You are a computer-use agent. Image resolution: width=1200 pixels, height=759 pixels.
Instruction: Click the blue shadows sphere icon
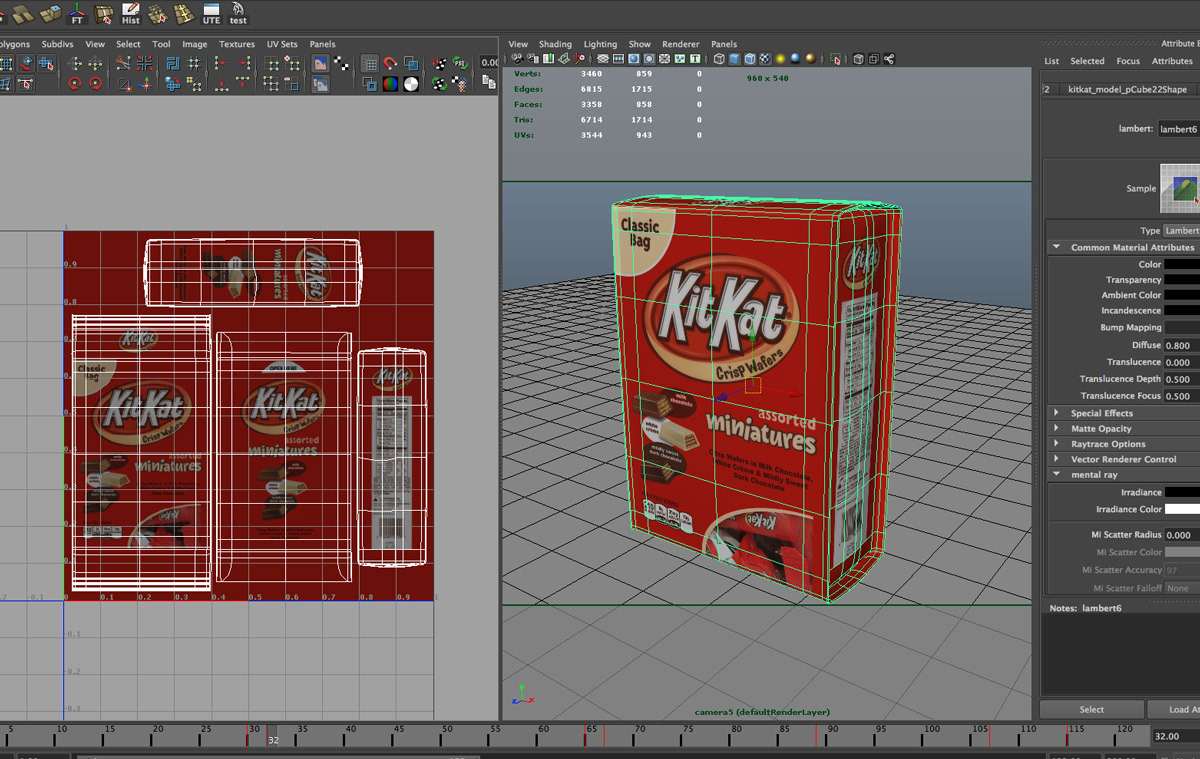pos(796,59)
